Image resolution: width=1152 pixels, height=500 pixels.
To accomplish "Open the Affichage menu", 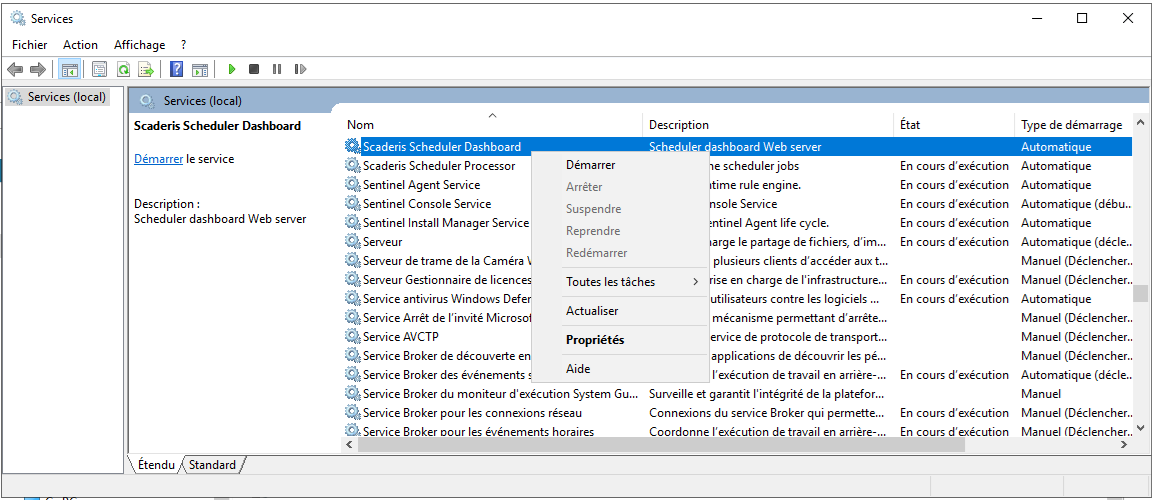I will [140, 45].
